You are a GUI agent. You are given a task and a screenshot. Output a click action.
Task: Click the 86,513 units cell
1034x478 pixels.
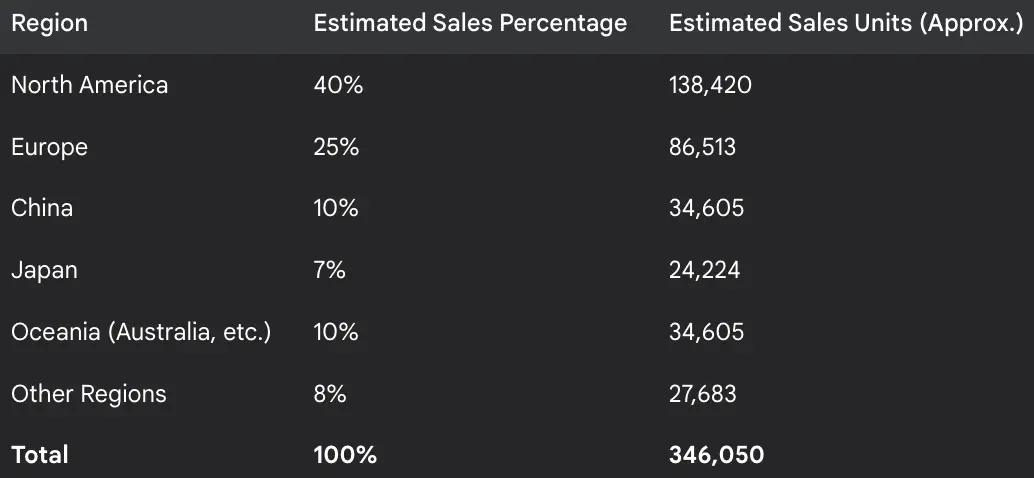[702, 147]
